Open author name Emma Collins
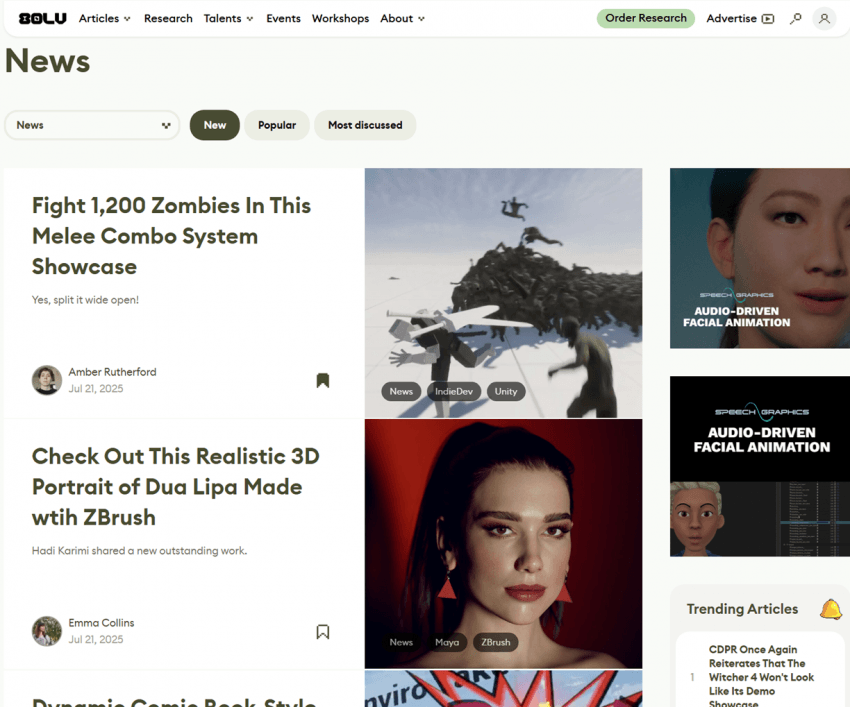This screenshot has width=850, height=707. [x=101, y=623]
